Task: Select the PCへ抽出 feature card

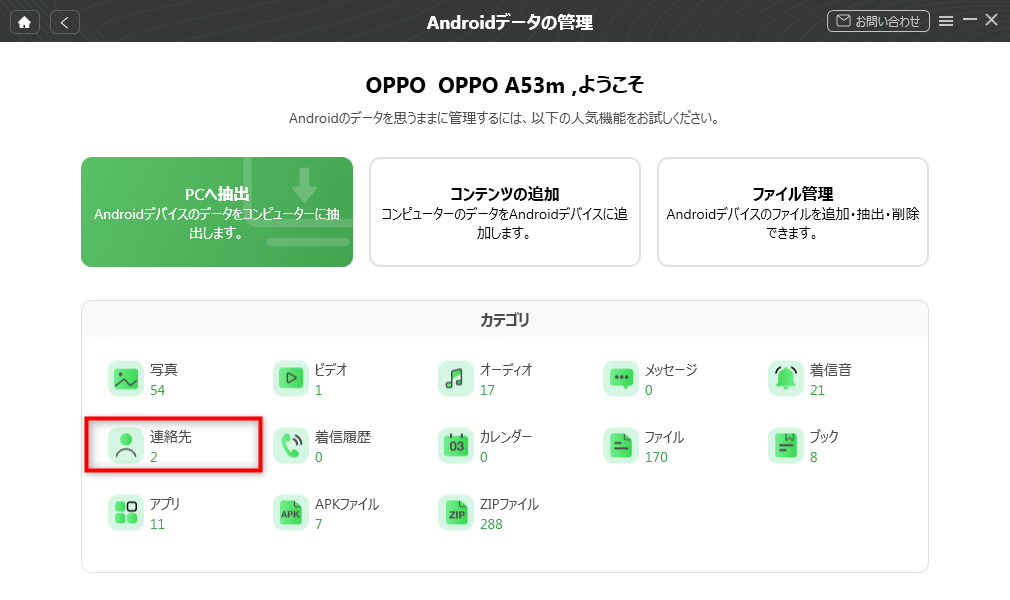Action: 217,212
